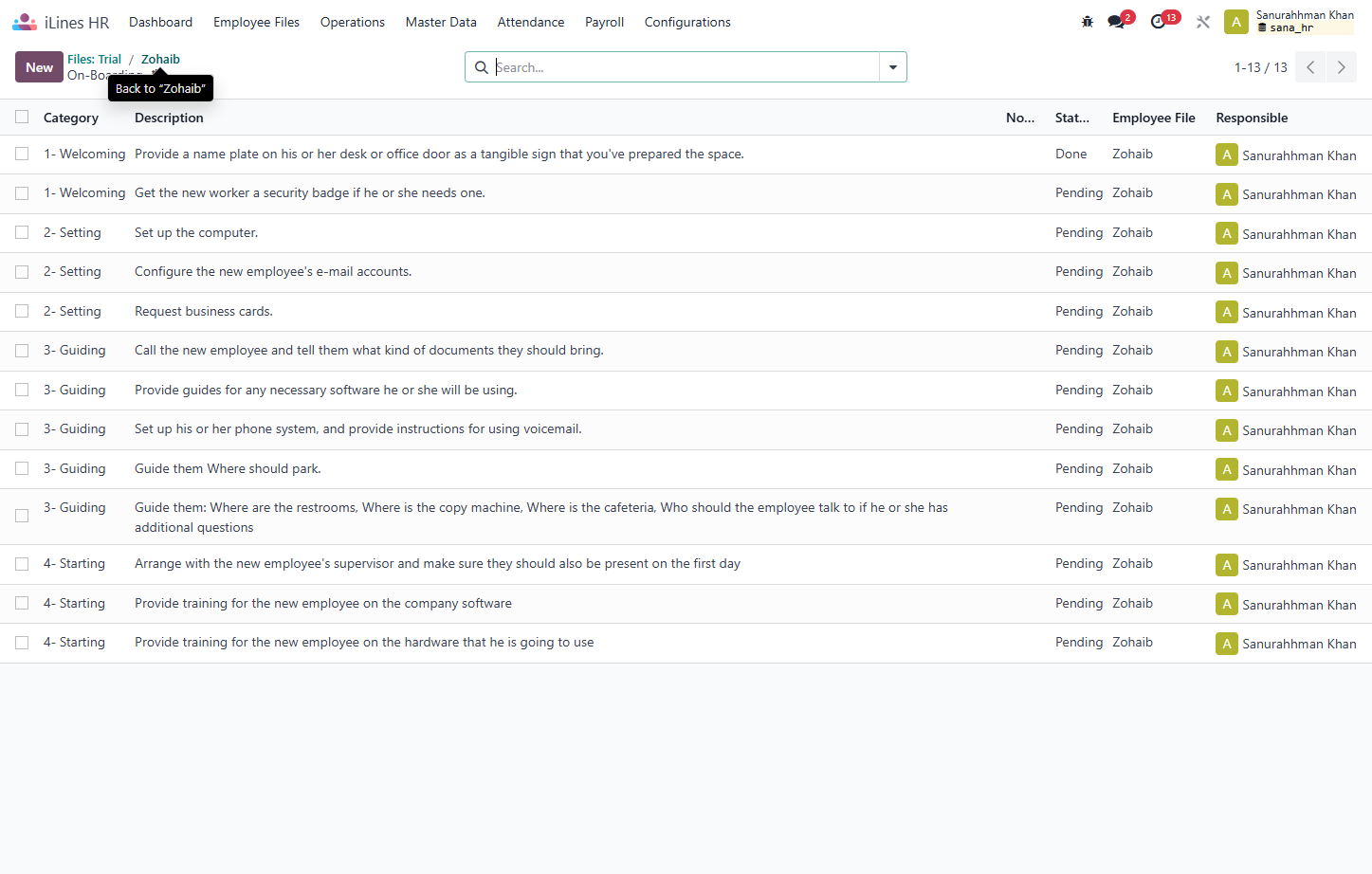Select Configure e-mail accounts row checkbox
Image resolution: width=1372 pixels, height=874 pixels.
[x=22, y=272]
